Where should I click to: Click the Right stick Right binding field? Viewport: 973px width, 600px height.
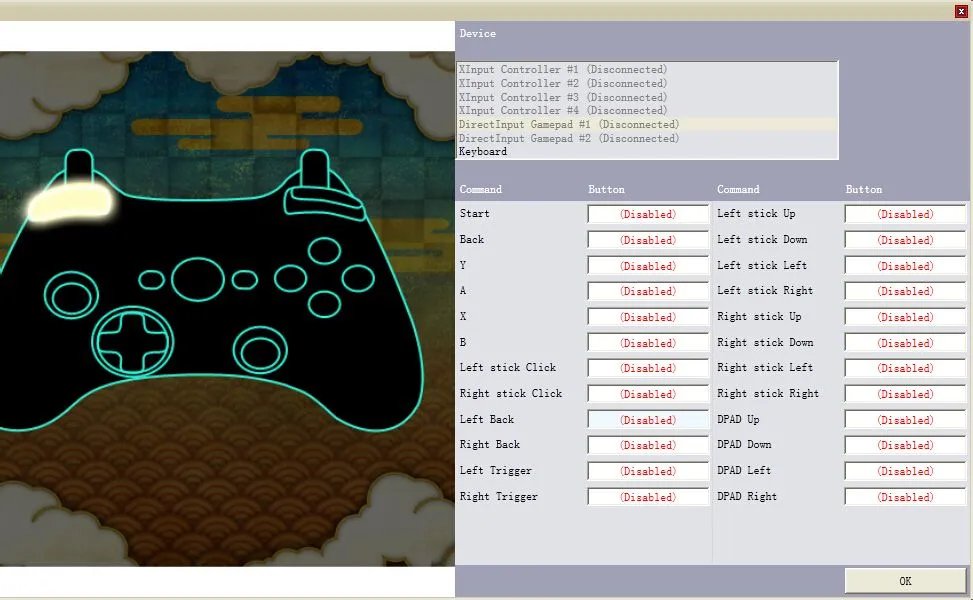tap(905, 394)
